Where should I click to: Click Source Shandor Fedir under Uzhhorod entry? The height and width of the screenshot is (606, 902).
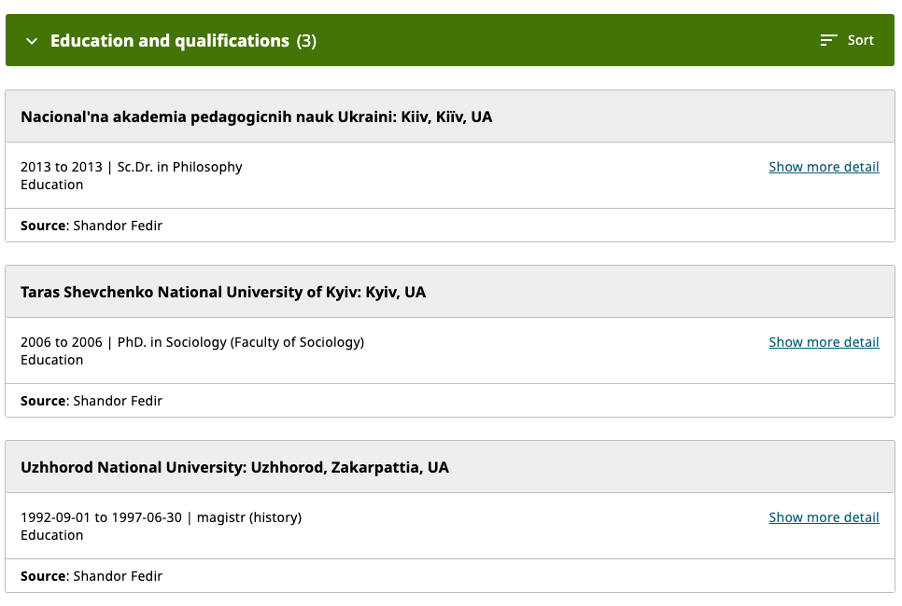pos(91,576)
